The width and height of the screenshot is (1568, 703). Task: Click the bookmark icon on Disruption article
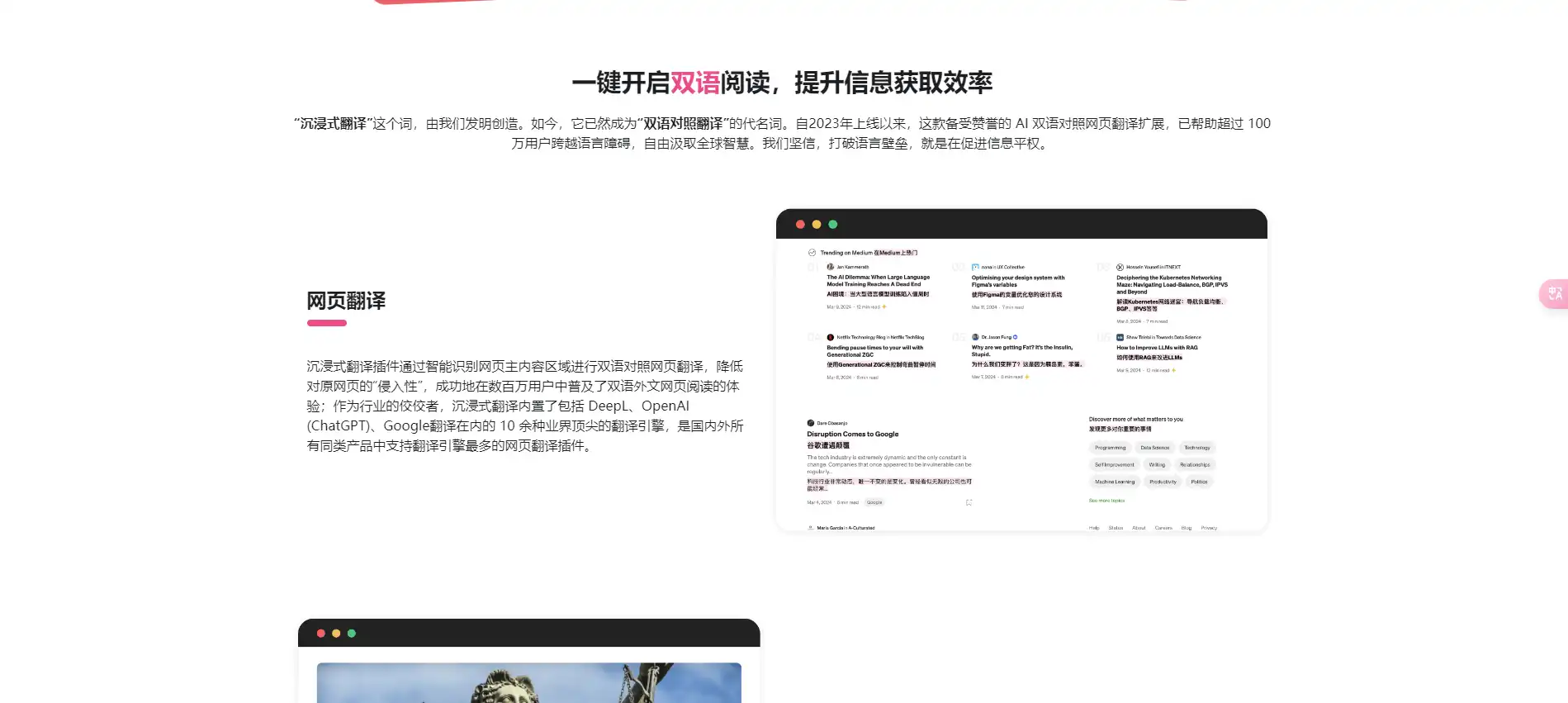[969, 502]
